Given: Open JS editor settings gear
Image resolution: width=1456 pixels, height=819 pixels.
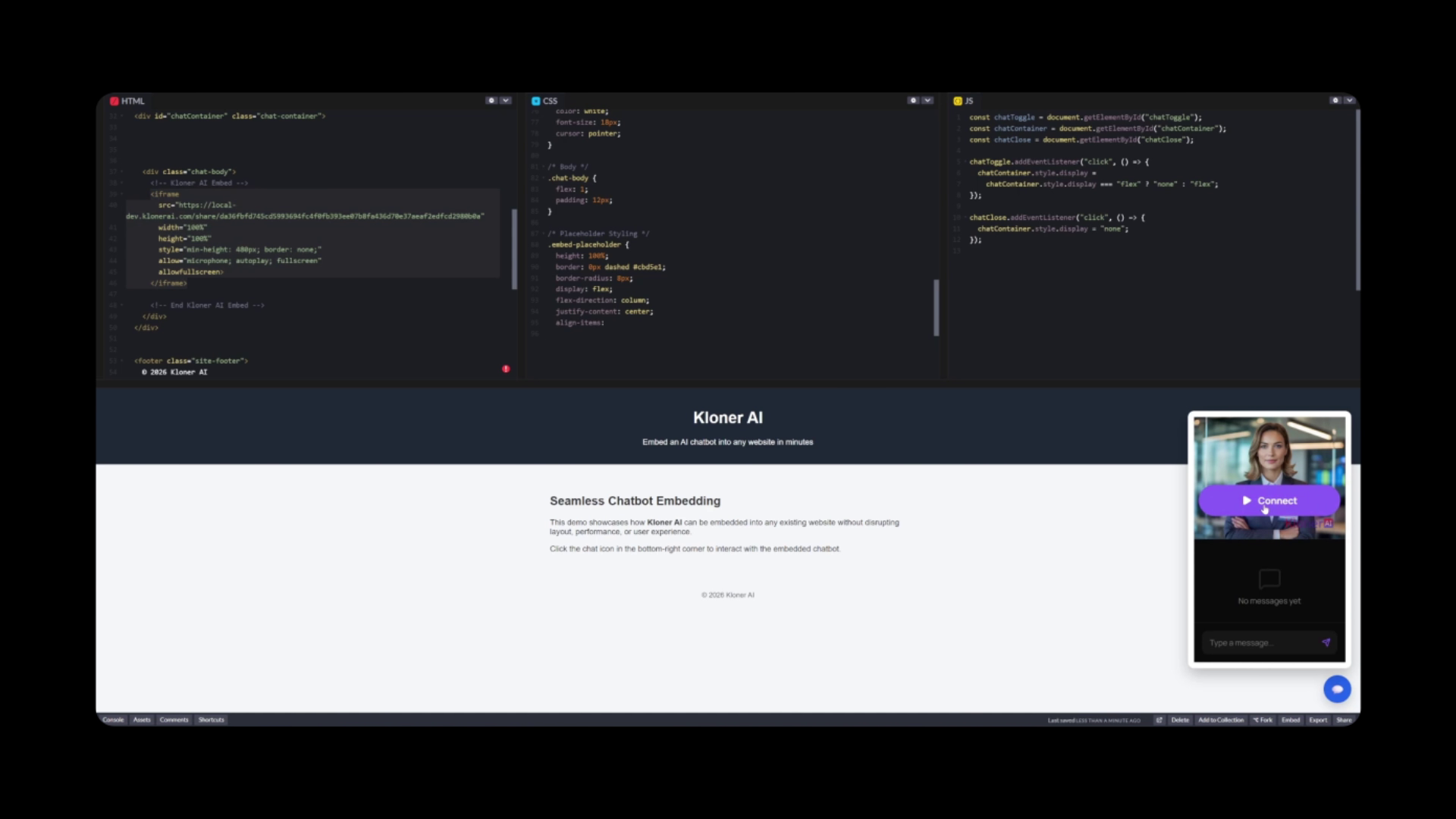Looking at the screenshot, I should tap(1335, 100).
